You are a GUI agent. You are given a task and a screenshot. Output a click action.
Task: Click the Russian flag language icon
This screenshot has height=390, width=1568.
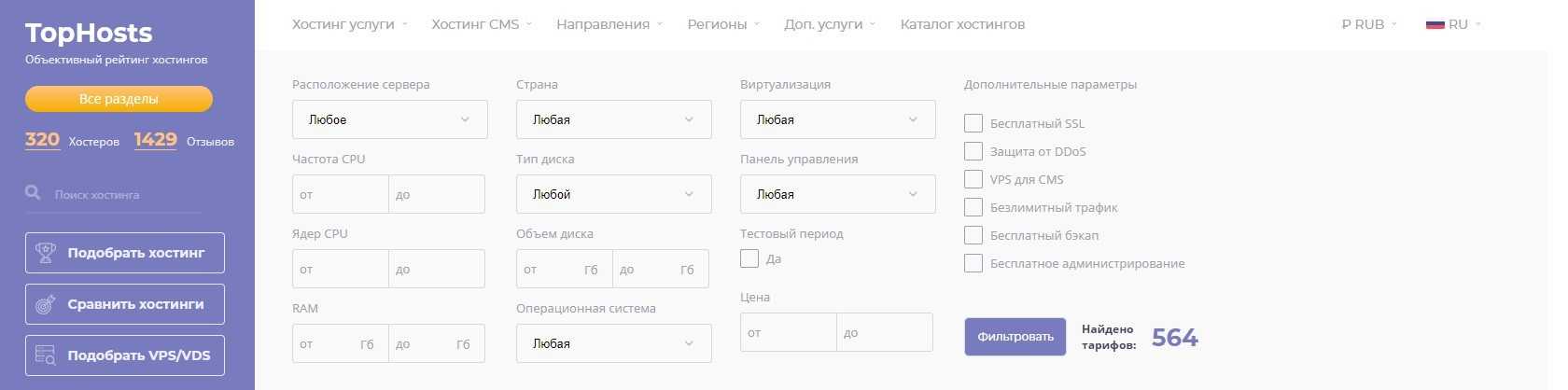[x=1435, y=24]
